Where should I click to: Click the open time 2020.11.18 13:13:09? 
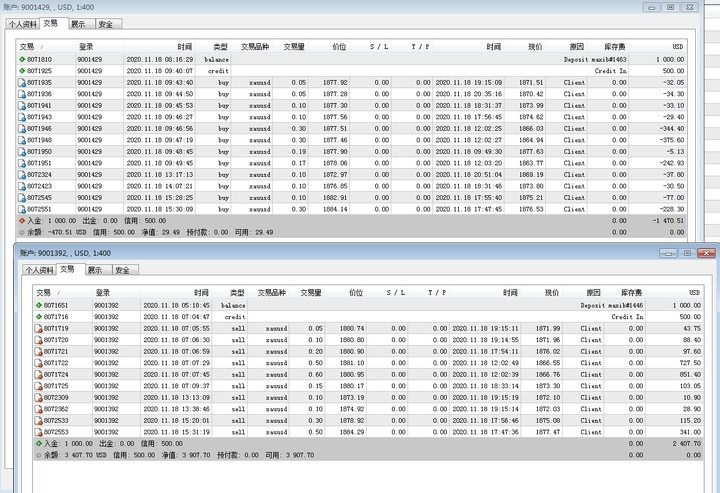coord(176,398)
